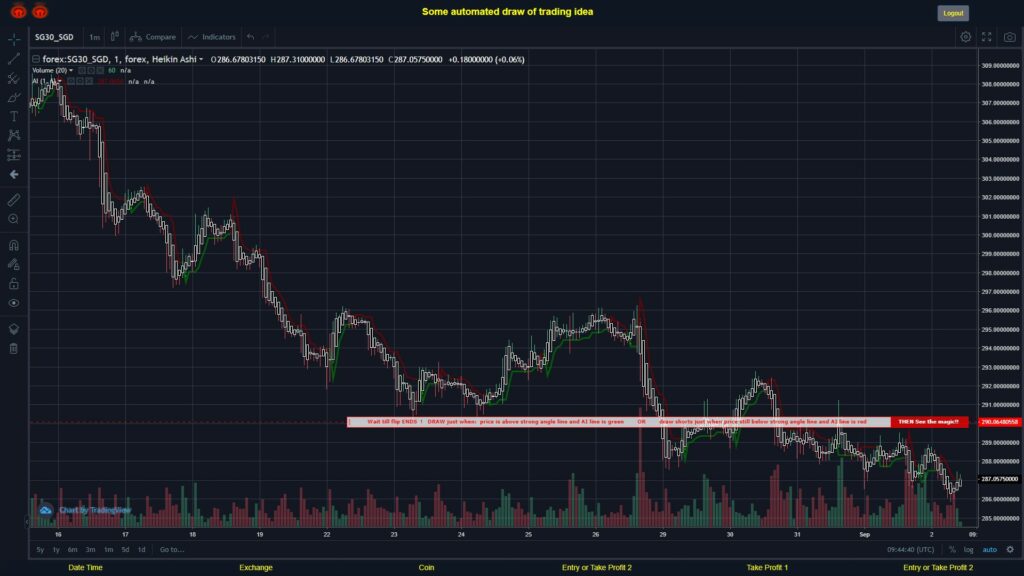Expand the Heikin Ashi legend dropdown arrow
The height and width of the screenshot is (576, 1024).
point(200,59)
